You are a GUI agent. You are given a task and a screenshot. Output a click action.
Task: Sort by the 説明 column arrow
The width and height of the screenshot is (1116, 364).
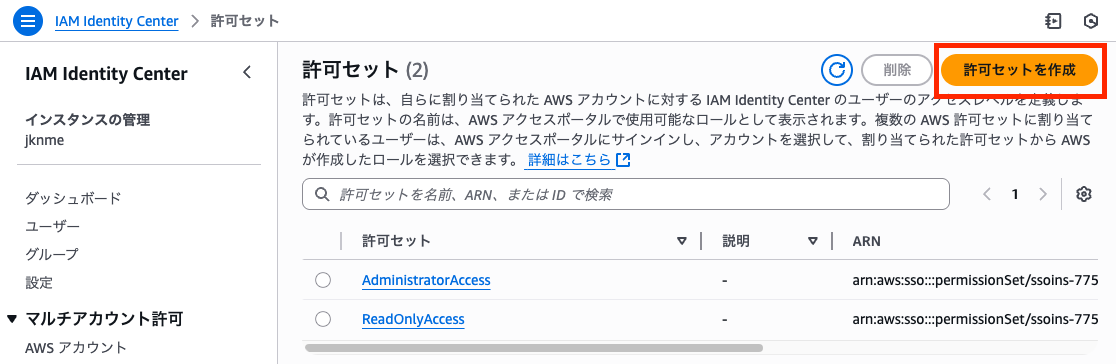point(813,241)
